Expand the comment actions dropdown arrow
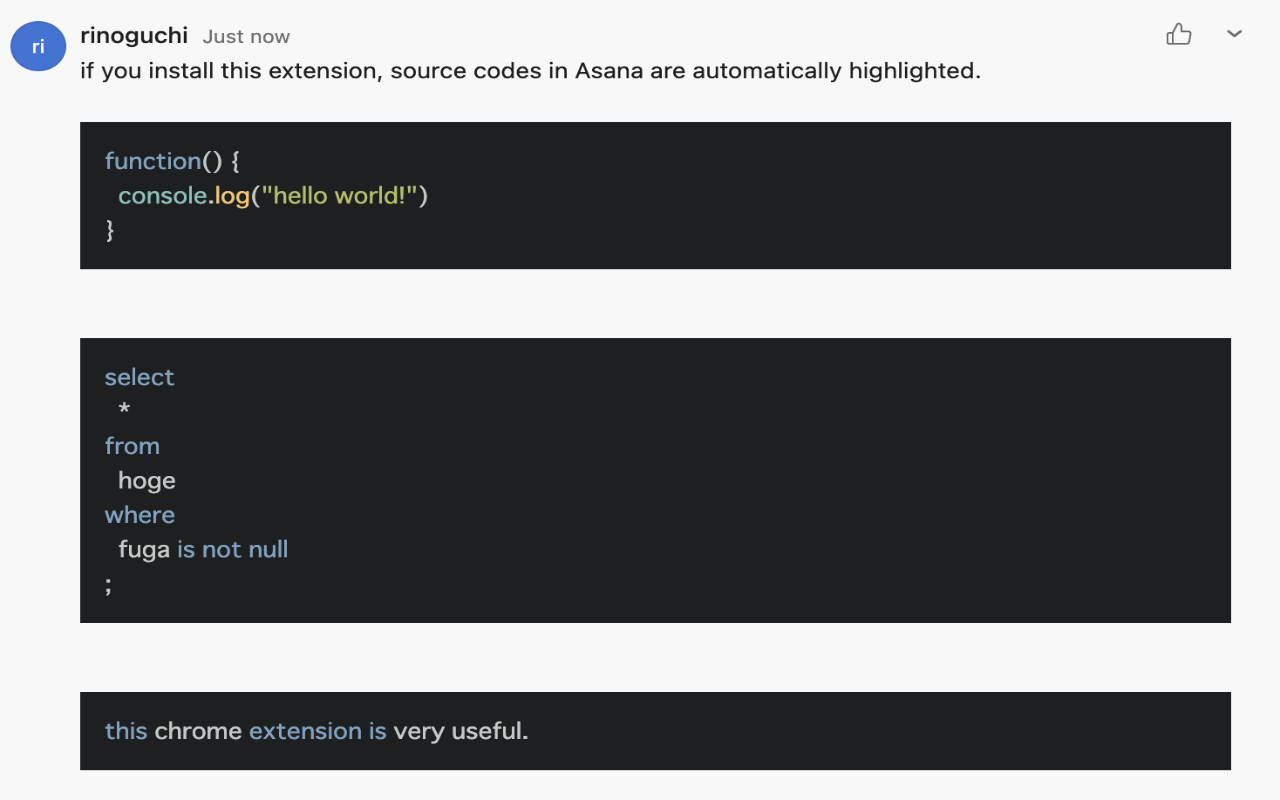Screen dimensions: 1280x800 pos(1234,34)
